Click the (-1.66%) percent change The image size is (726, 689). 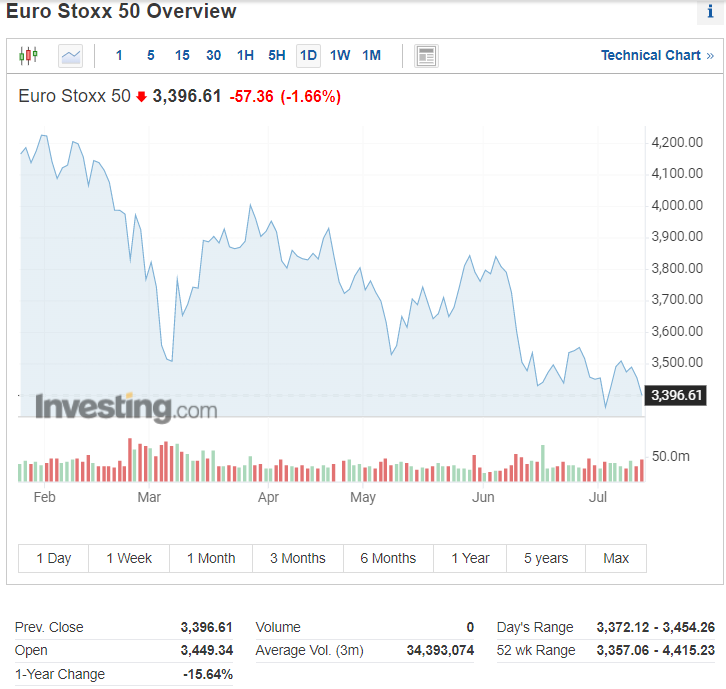pyautogui.click(x=311, y=97)
